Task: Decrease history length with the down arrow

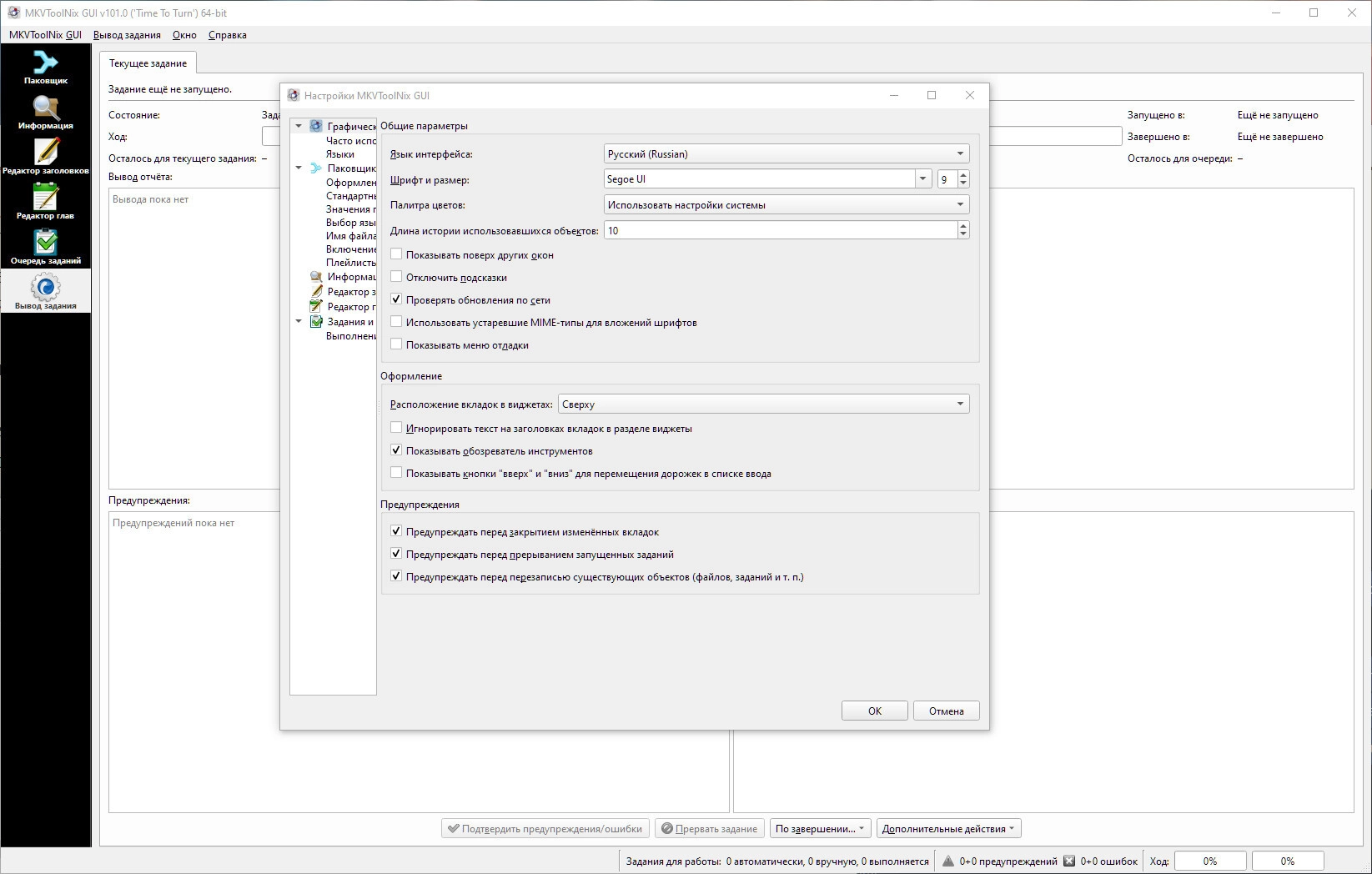Action: pyautogui.click(x=963, y=234)
